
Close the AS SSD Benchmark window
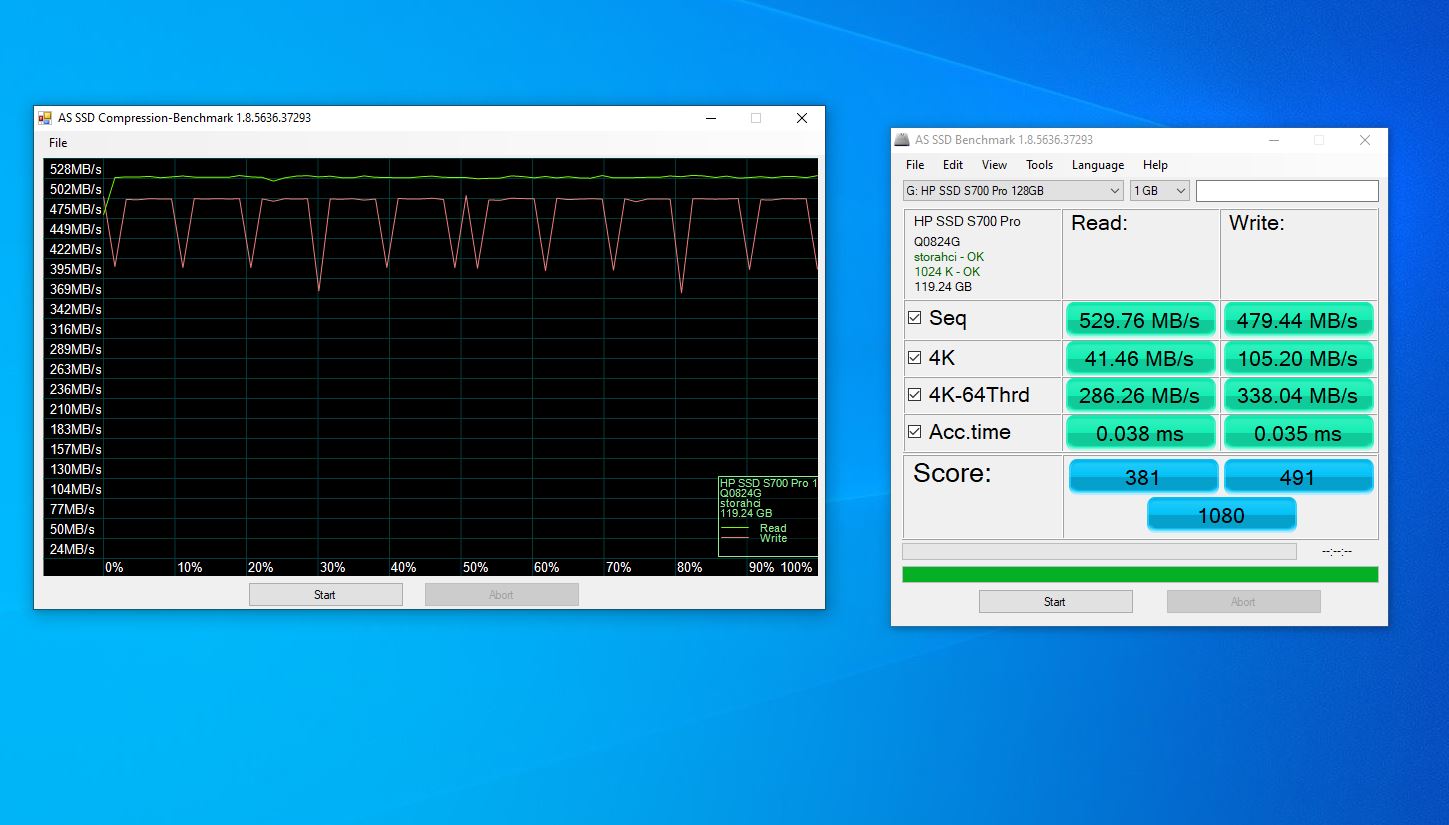coord(1364,140)
